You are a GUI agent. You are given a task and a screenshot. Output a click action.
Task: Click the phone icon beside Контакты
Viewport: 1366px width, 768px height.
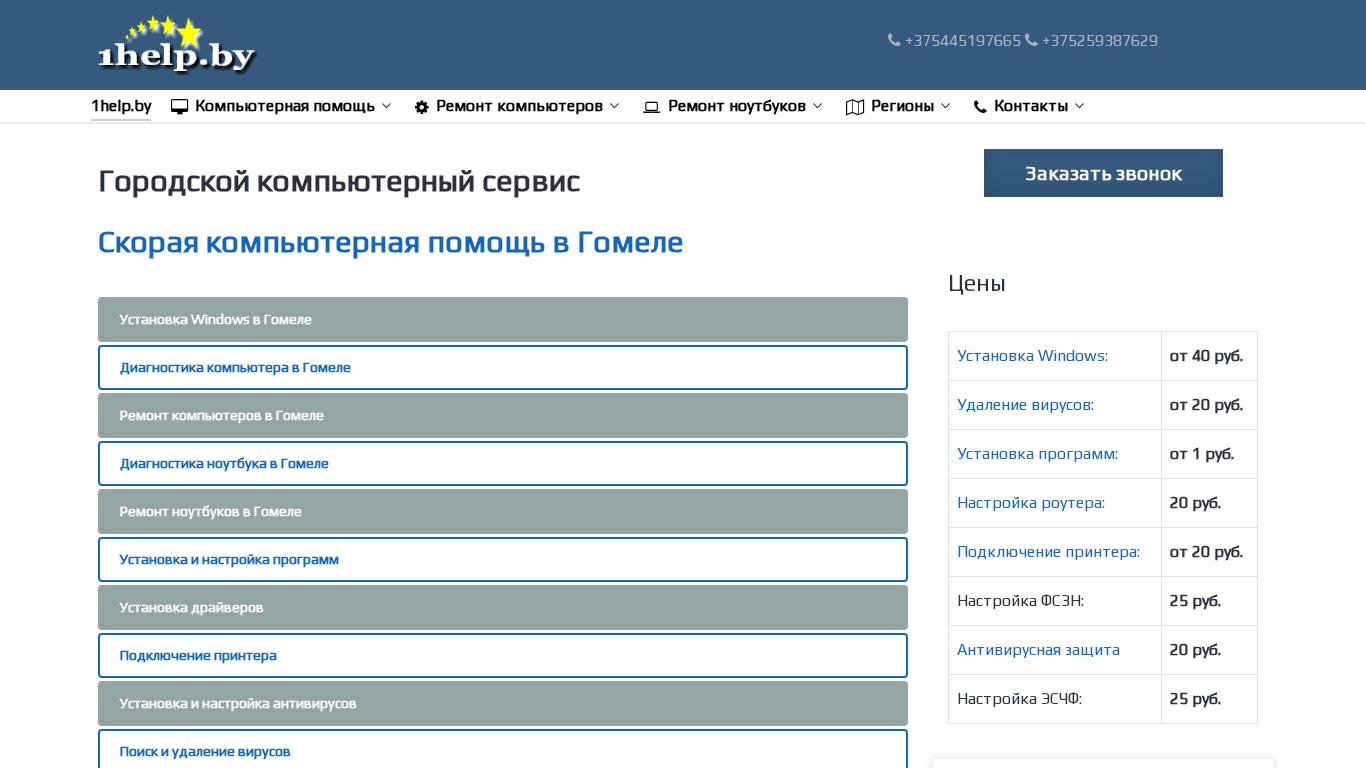(x=980, y=107)
